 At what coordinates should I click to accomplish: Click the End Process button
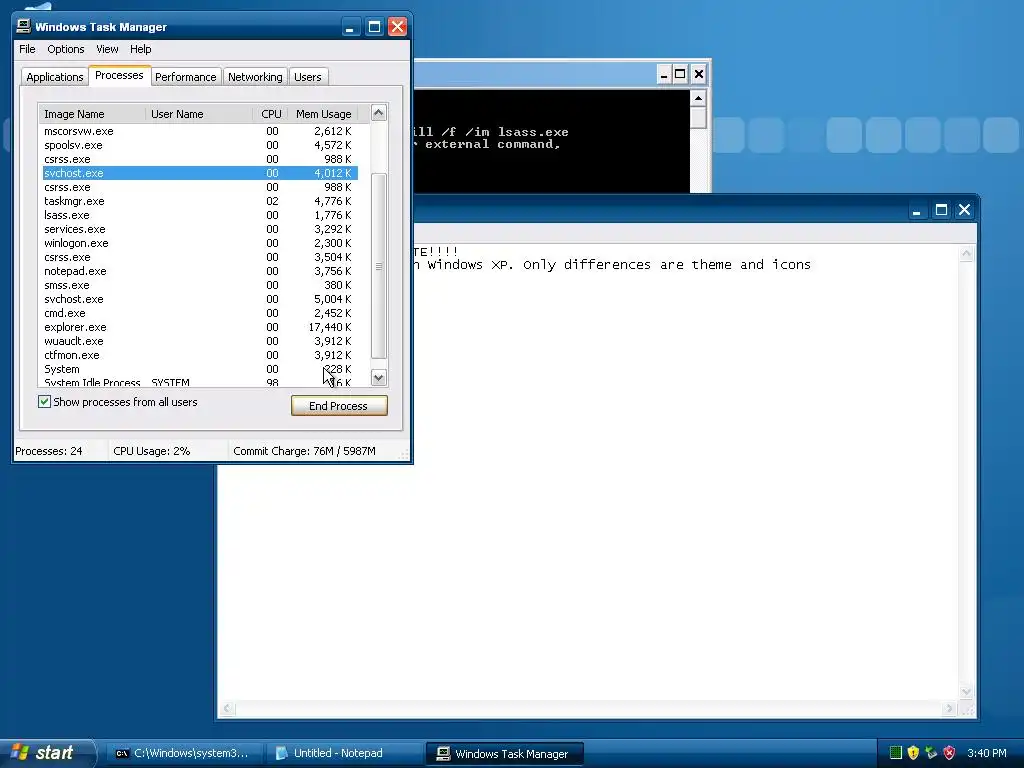coord(339,406)
